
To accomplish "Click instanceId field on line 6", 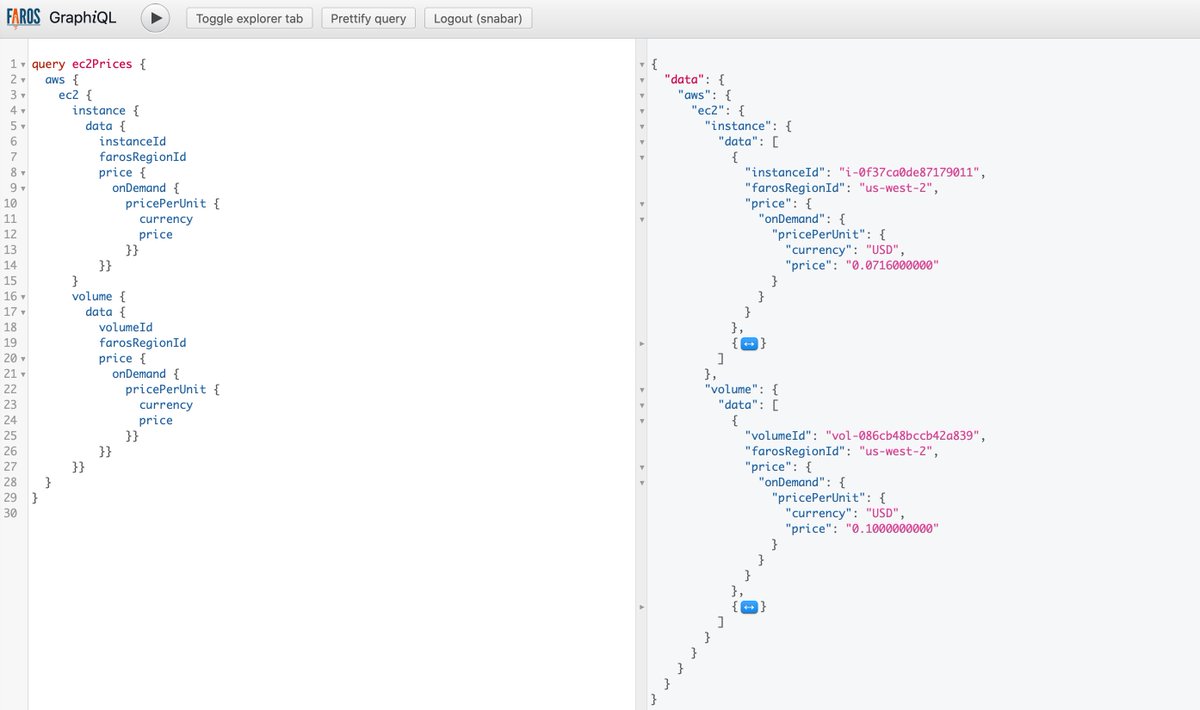I will (x=132, y=142).
